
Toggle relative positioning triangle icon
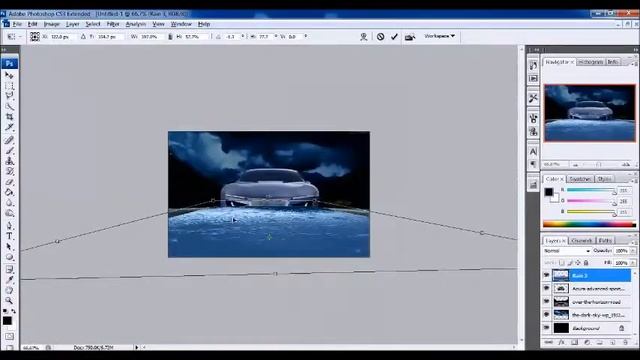pos(83,37)
